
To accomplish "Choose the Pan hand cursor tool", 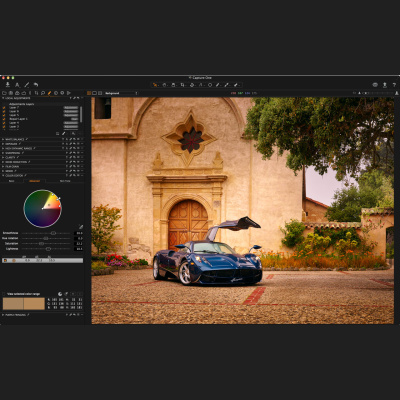I will coord(164,85).
